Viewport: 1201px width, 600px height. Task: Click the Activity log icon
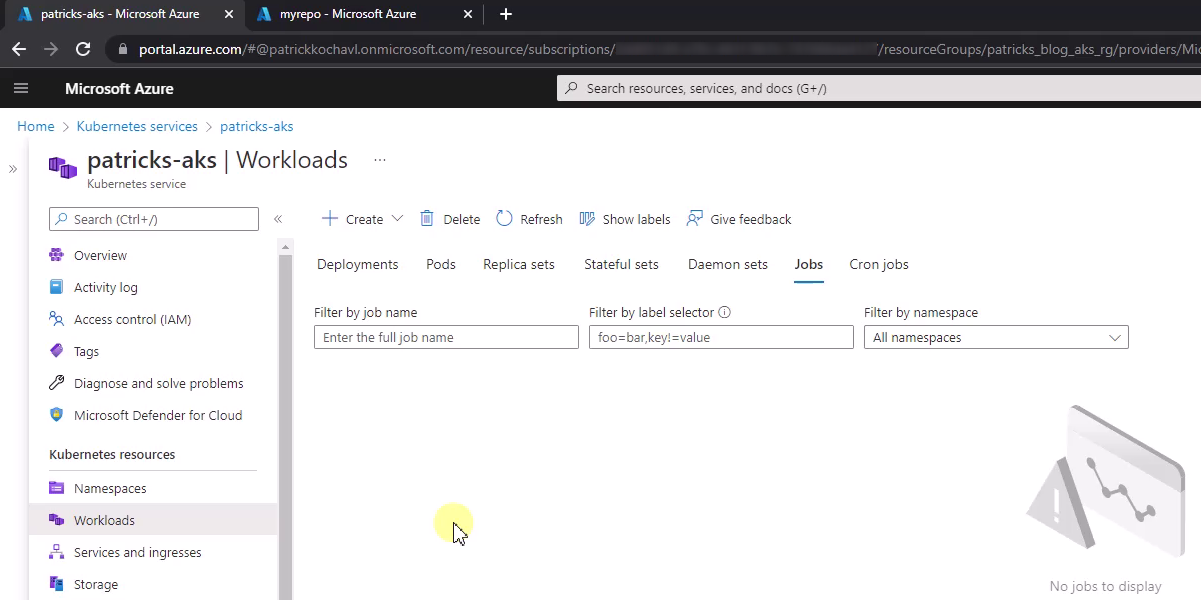click(x=56, y=287)
